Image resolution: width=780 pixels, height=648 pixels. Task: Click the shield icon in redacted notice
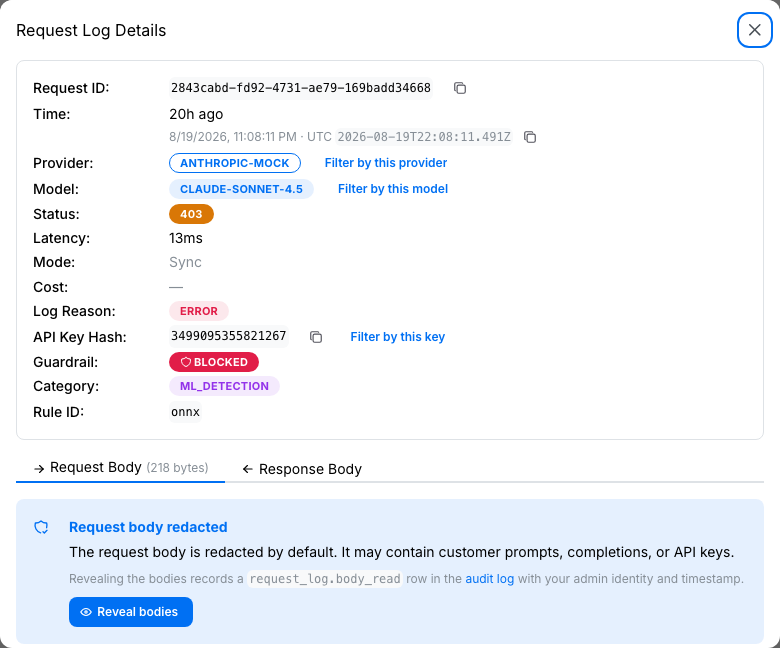coord(41,527)
